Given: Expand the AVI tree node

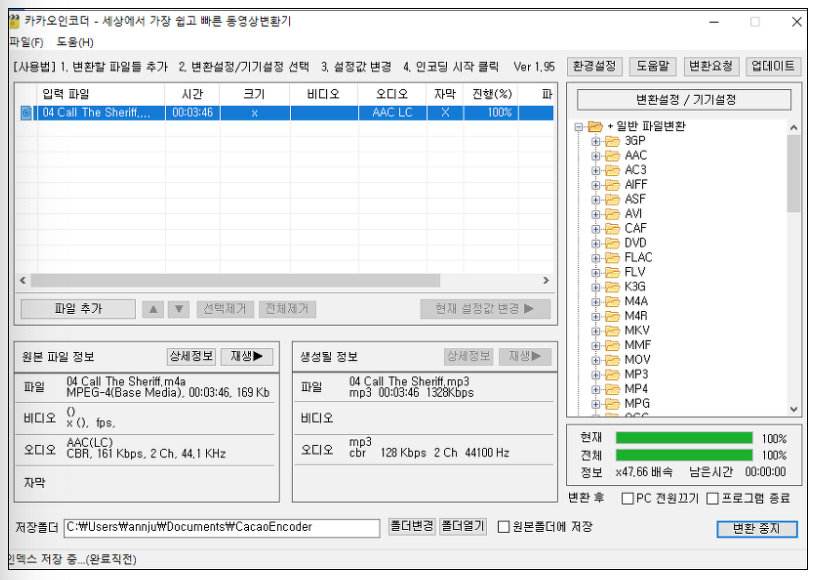Looking at the screenshot, I should point(596,214).
